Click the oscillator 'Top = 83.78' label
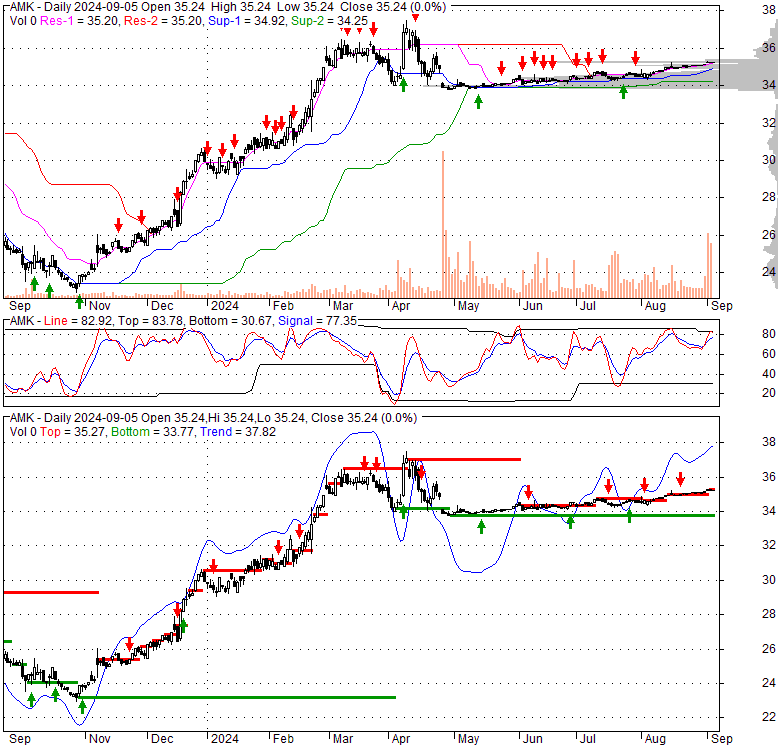780x745 pixels. 150,321
